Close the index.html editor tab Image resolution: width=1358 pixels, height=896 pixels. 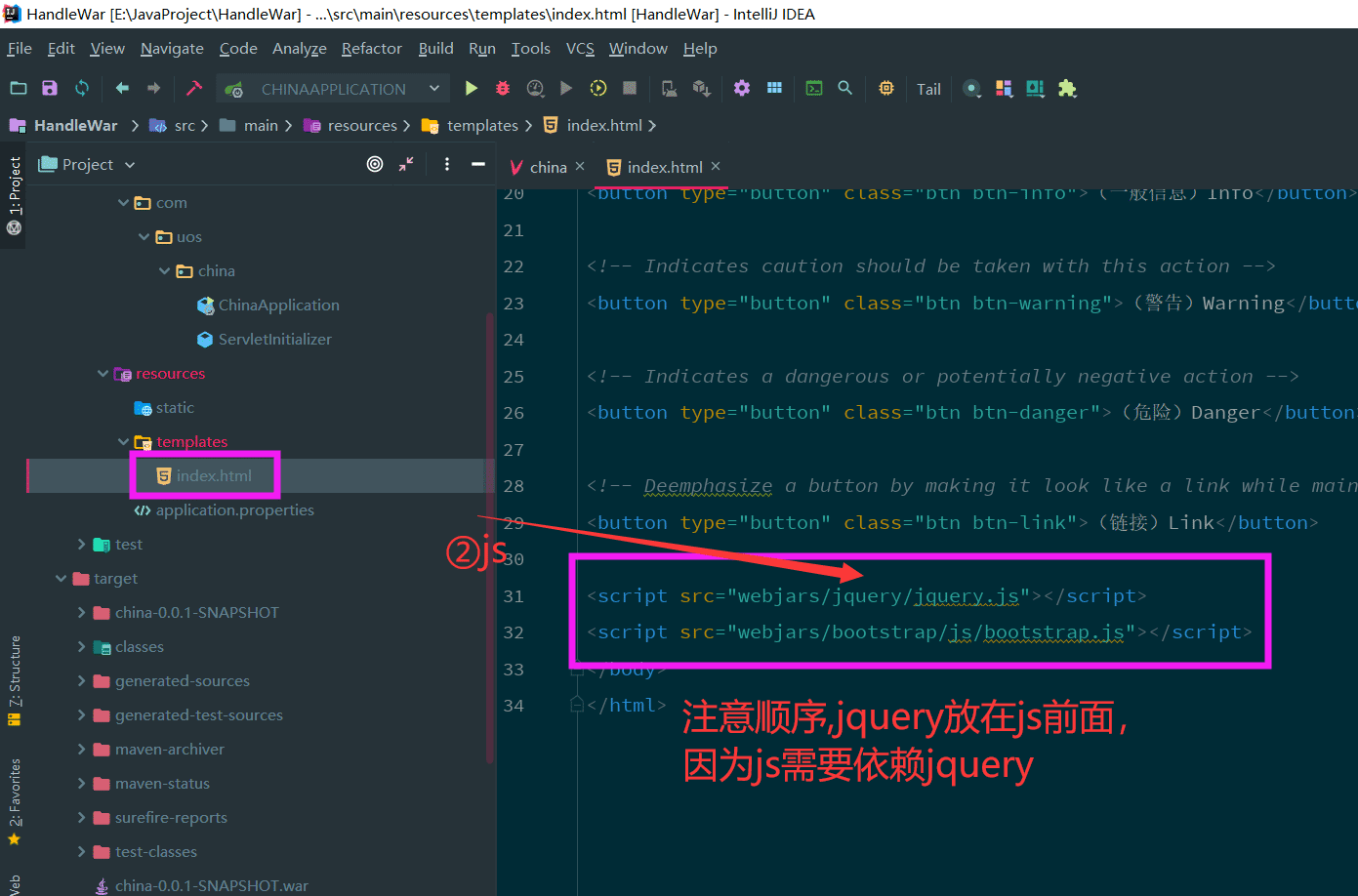[716, 166]
